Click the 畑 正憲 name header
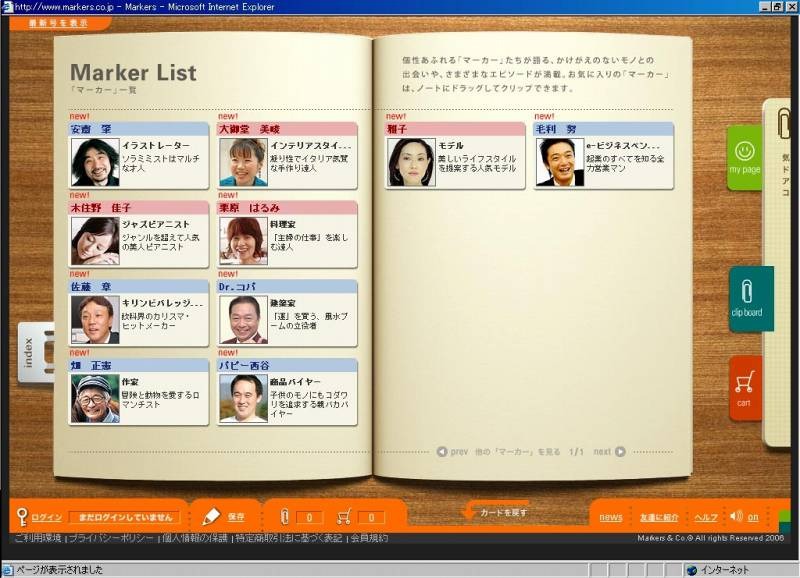800x578 pixels. [x=138, y=365]
